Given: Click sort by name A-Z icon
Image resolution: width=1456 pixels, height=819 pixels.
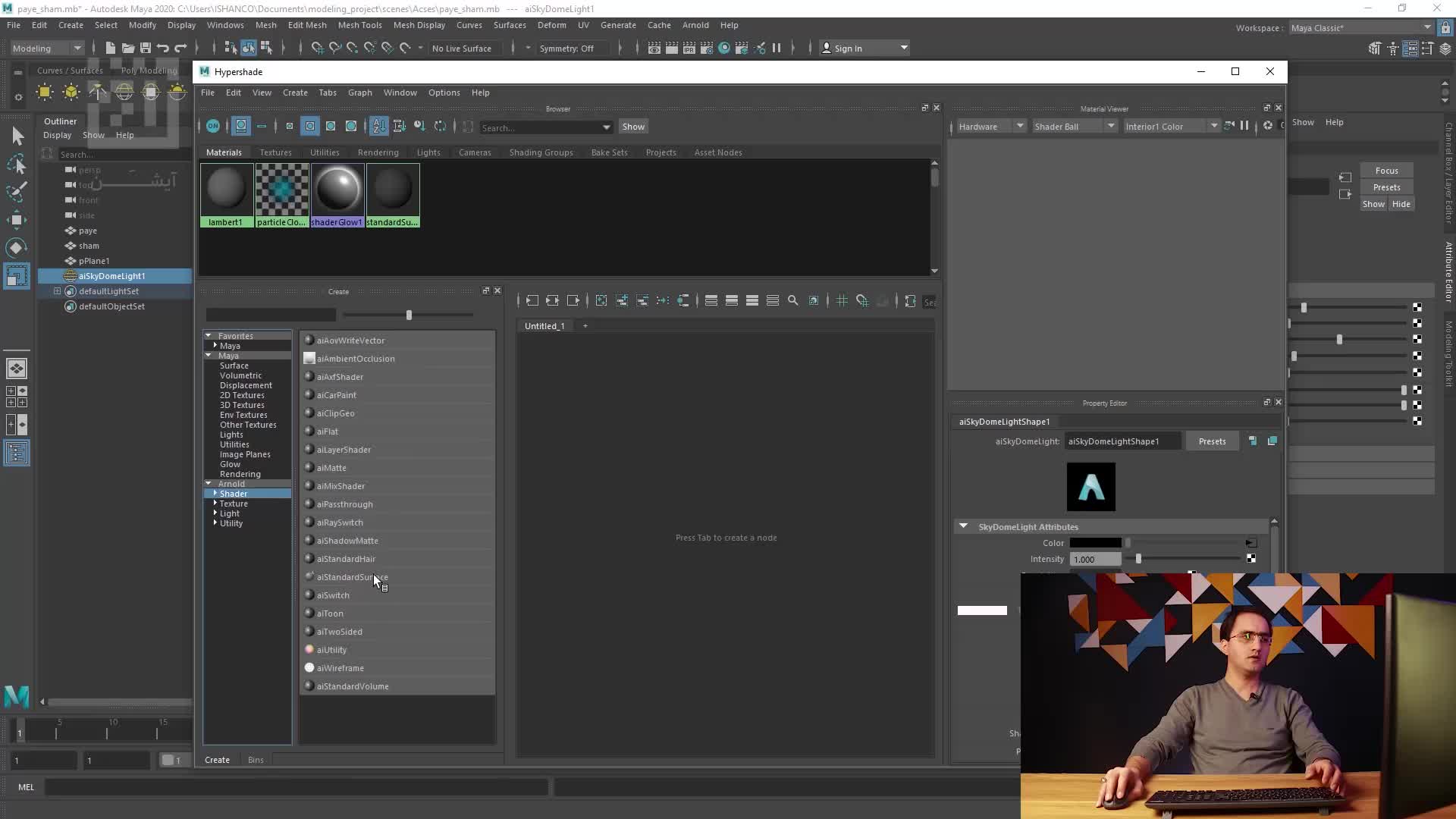Looking at the screenshot, I should click(x=378, y=127).
